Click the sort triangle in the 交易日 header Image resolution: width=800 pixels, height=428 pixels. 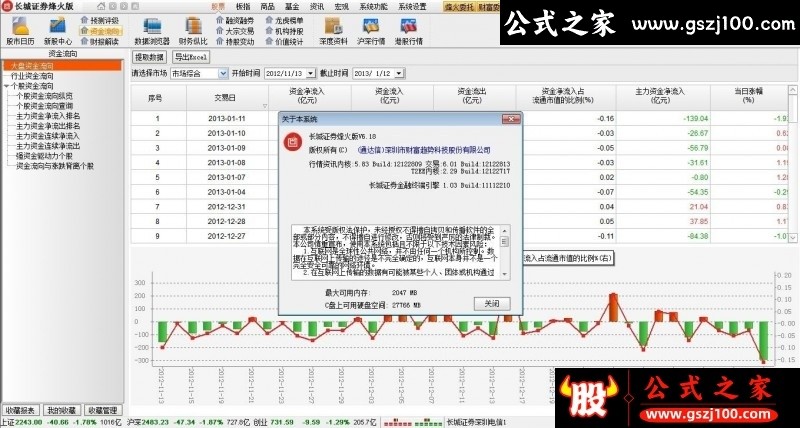click(264, 106)
